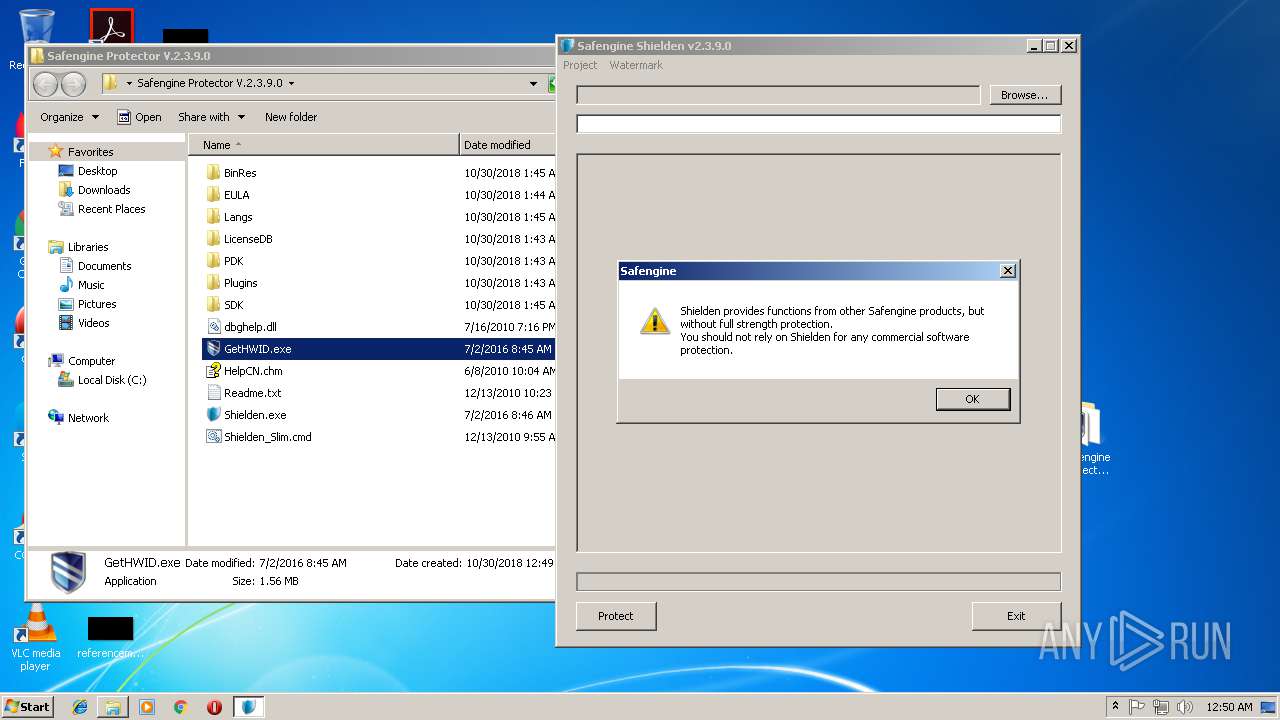Select the EULA folder
This screenshot has width=1280, height=720.
pyautogui.click(x=236, y=195)
